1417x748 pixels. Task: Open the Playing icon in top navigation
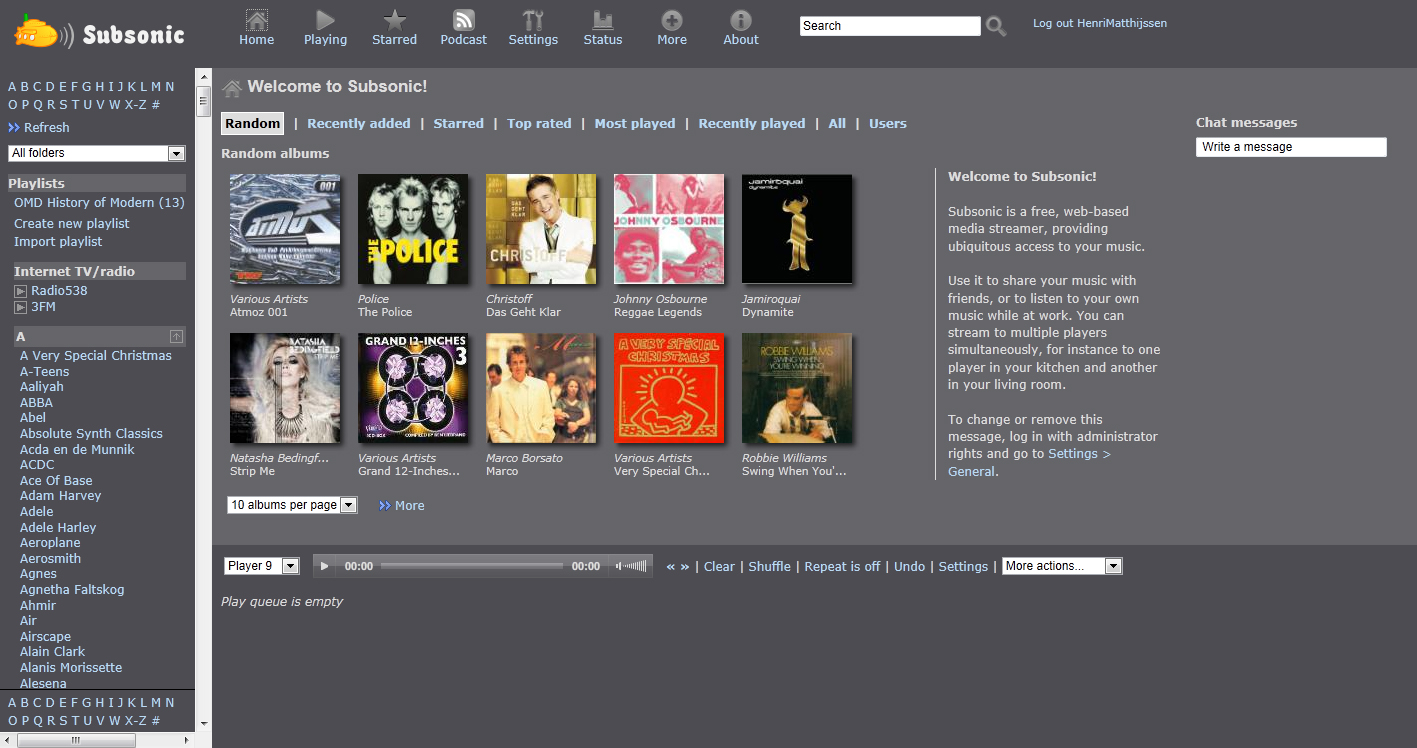point(325,20)
